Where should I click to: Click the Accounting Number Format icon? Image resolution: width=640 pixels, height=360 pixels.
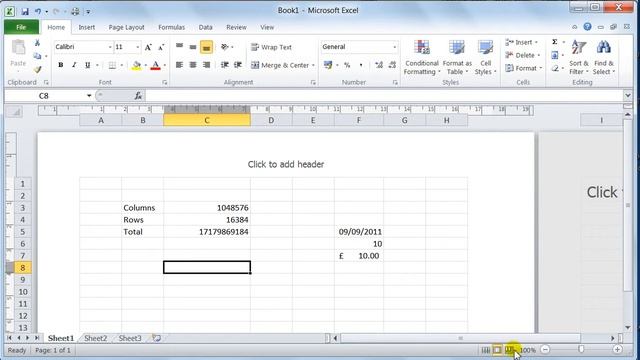(x=328, y=65)
